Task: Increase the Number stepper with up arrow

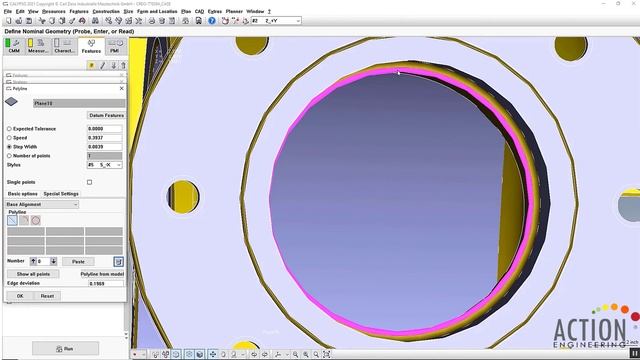Action: [x=33, y=261]
